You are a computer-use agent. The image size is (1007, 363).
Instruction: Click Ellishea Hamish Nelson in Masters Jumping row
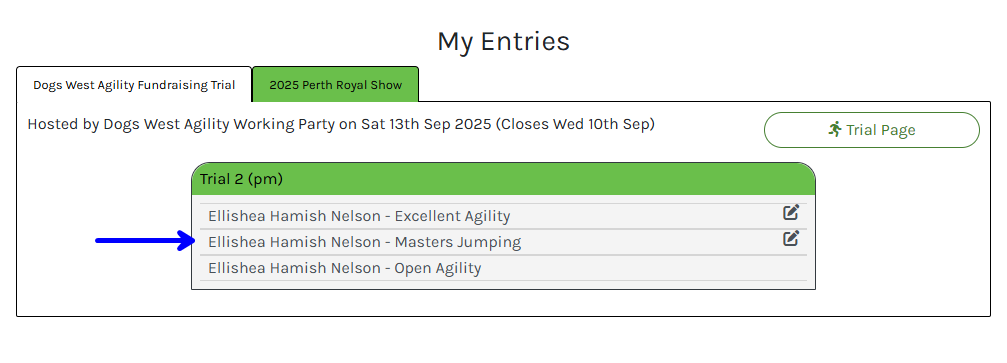coord(294,242)
